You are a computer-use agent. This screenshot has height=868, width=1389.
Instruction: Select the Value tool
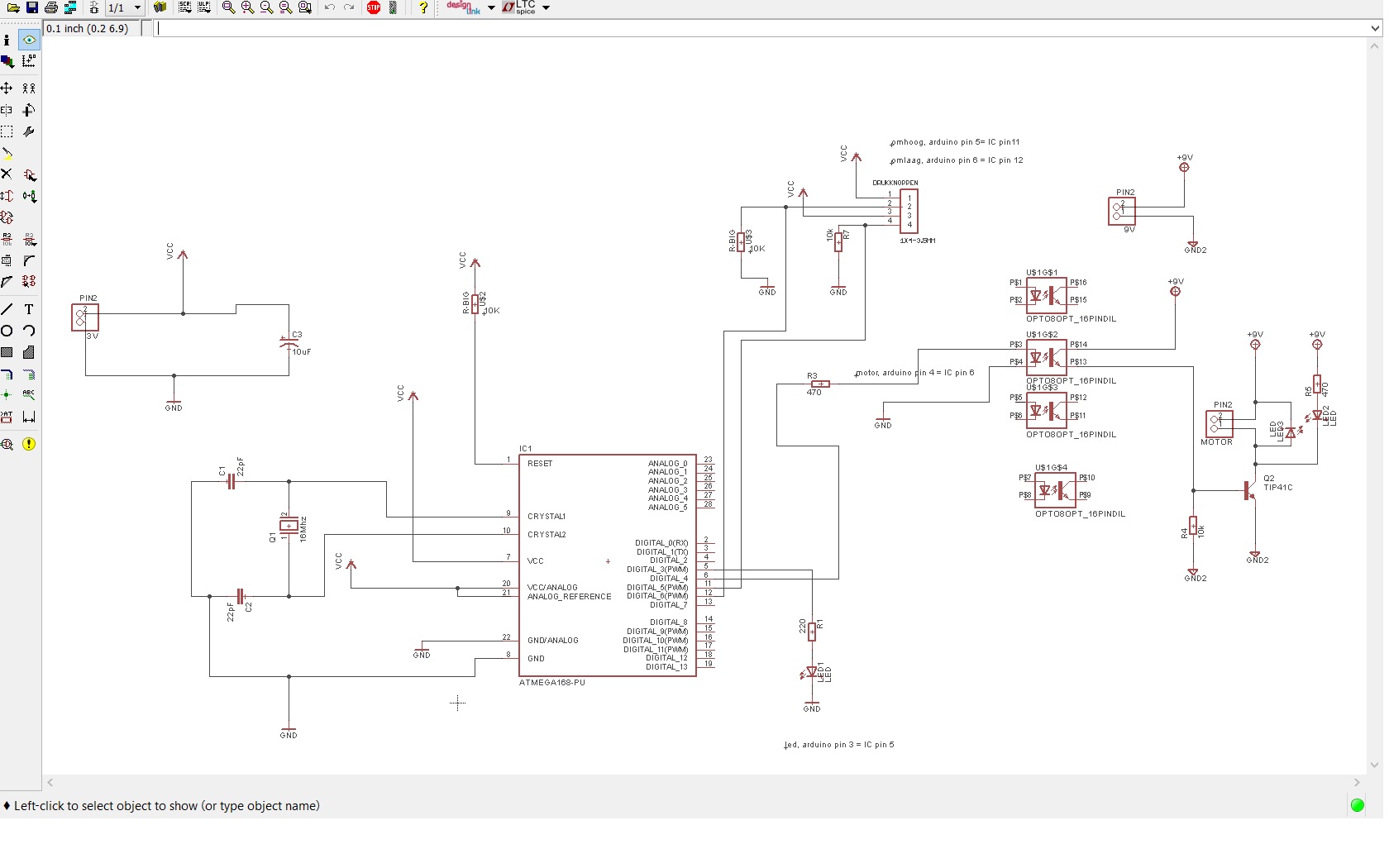point(29,240)
